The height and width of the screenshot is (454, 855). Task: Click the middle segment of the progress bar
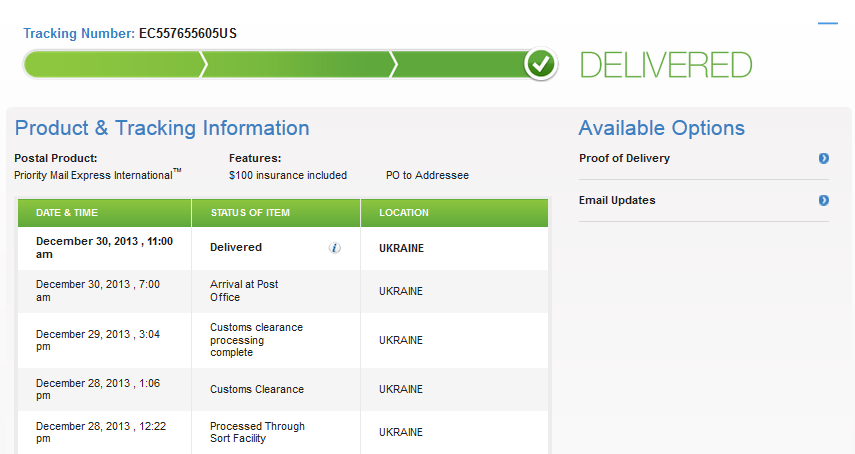[x=298, y=65]
